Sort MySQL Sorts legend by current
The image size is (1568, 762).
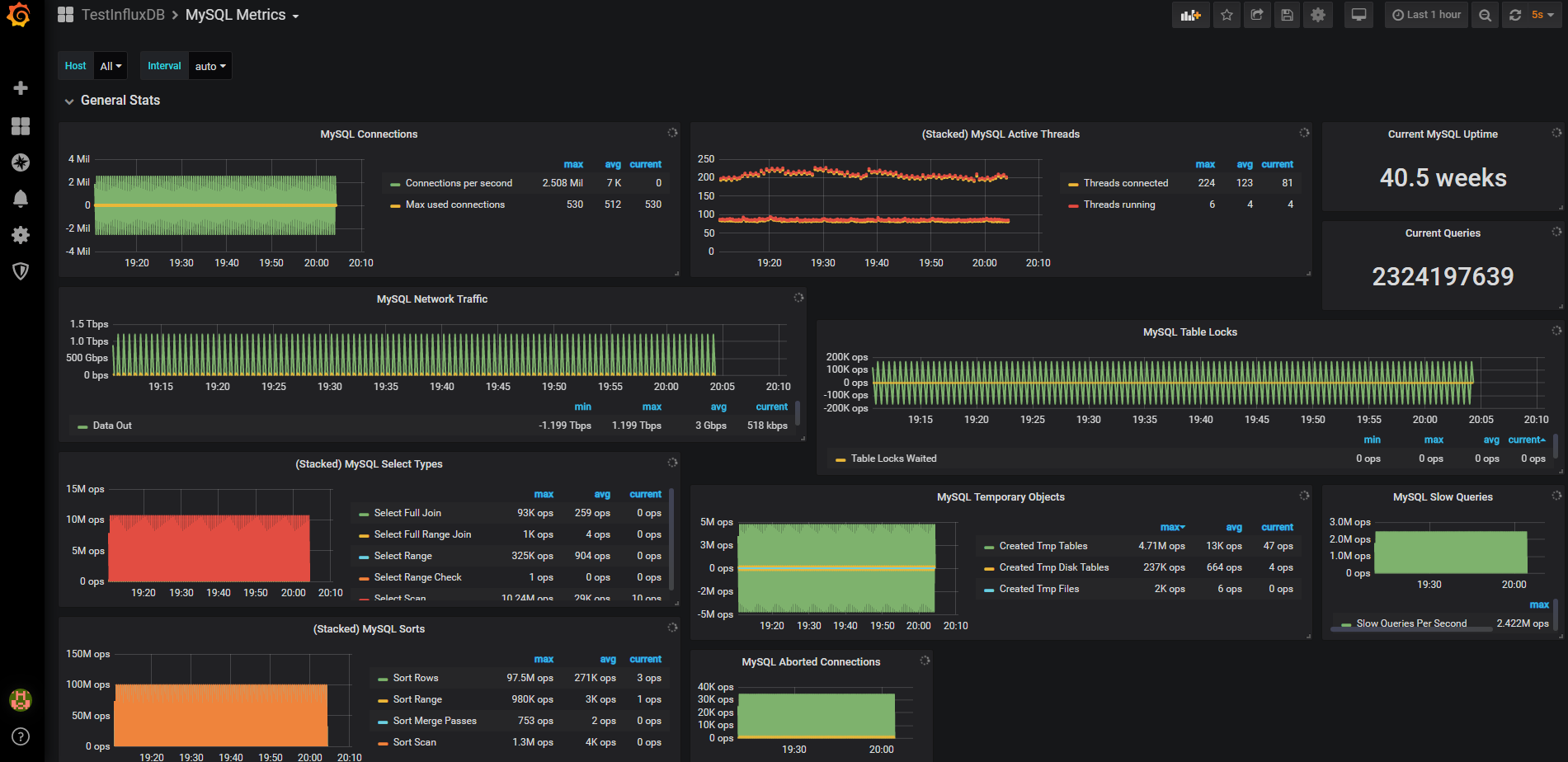(645, 659)
